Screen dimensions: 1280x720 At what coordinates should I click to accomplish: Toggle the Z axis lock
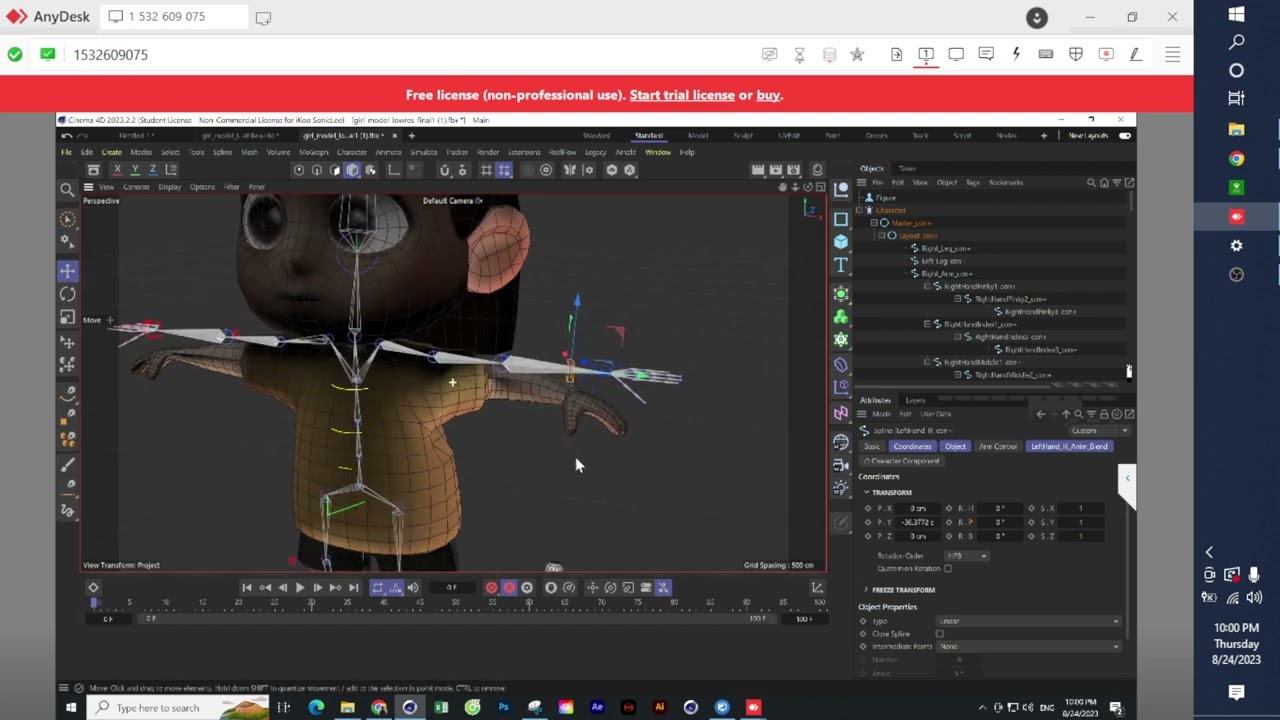pos(153,170)
